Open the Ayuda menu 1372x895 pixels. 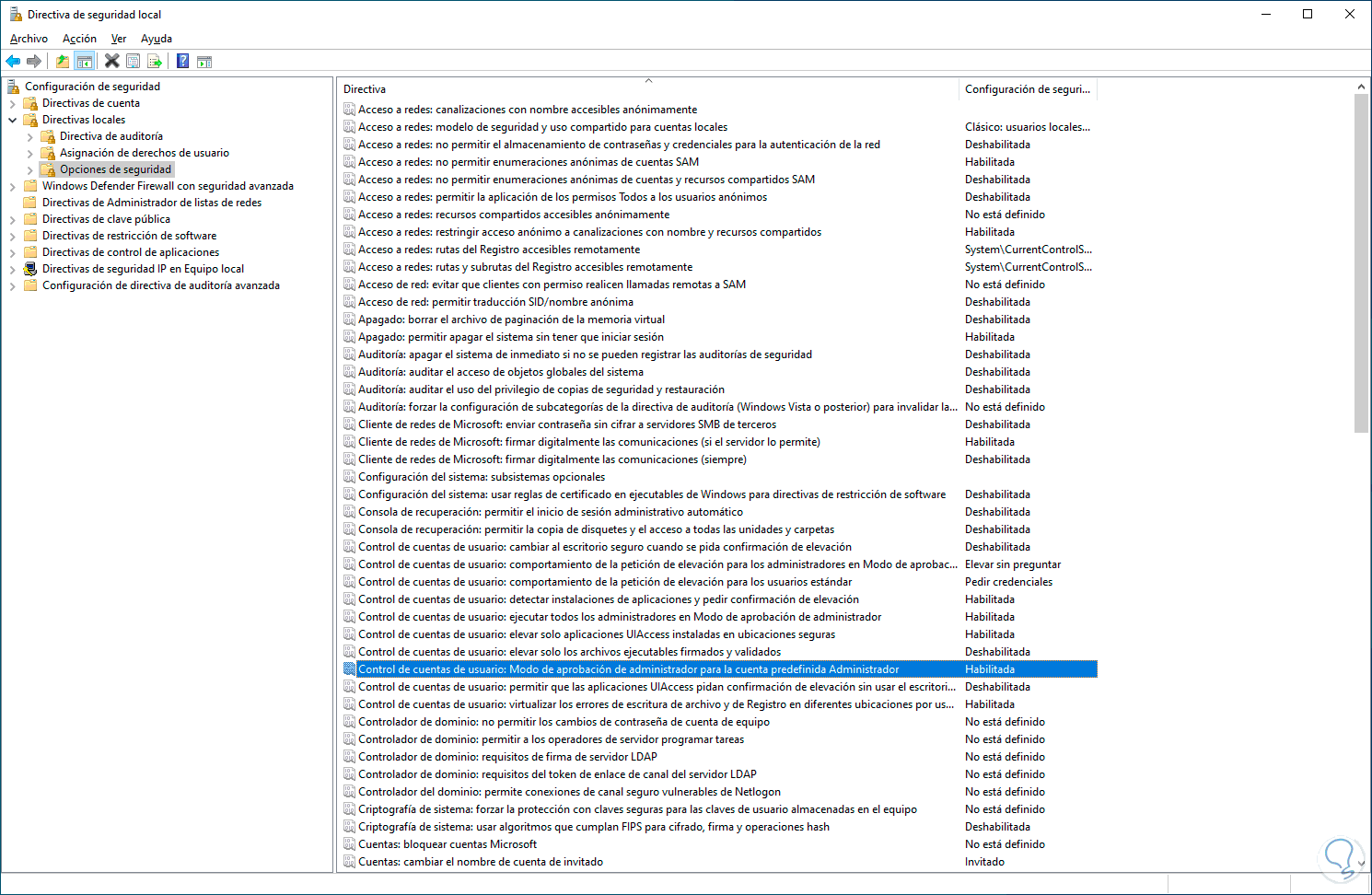157,39
